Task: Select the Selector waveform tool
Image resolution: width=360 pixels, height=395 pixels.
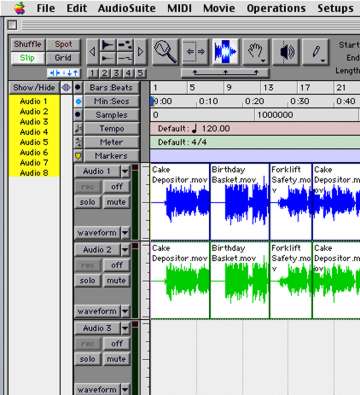Action: (226, 52)
